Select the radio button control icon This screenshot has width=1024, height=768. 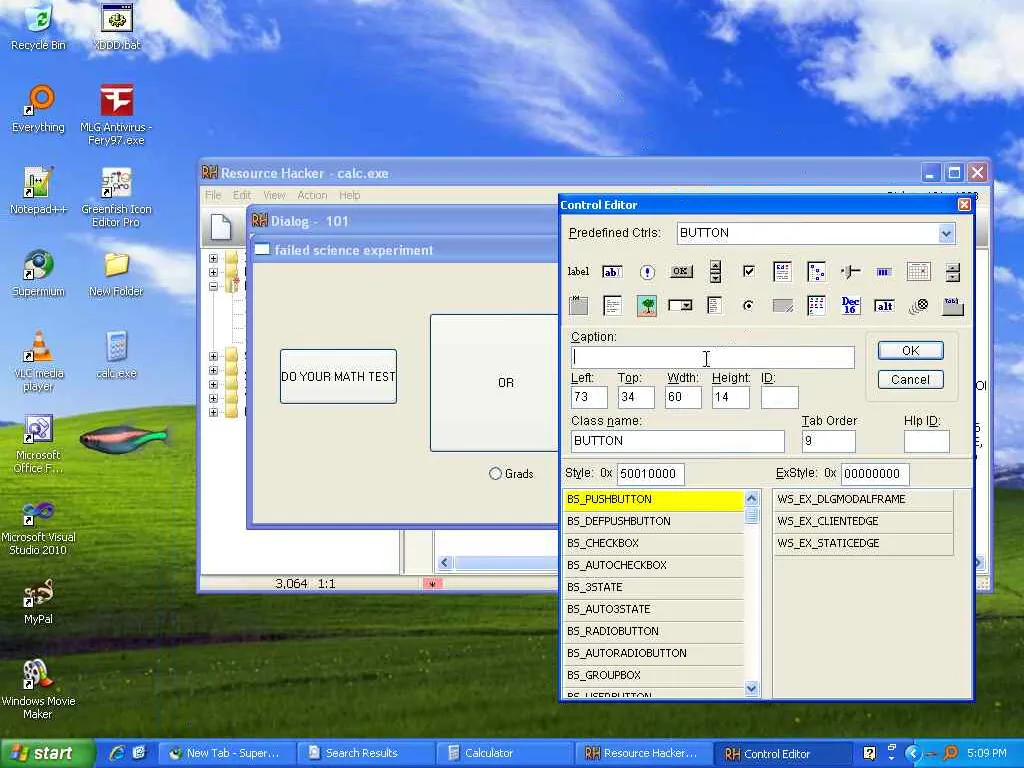tap(748, 306)
